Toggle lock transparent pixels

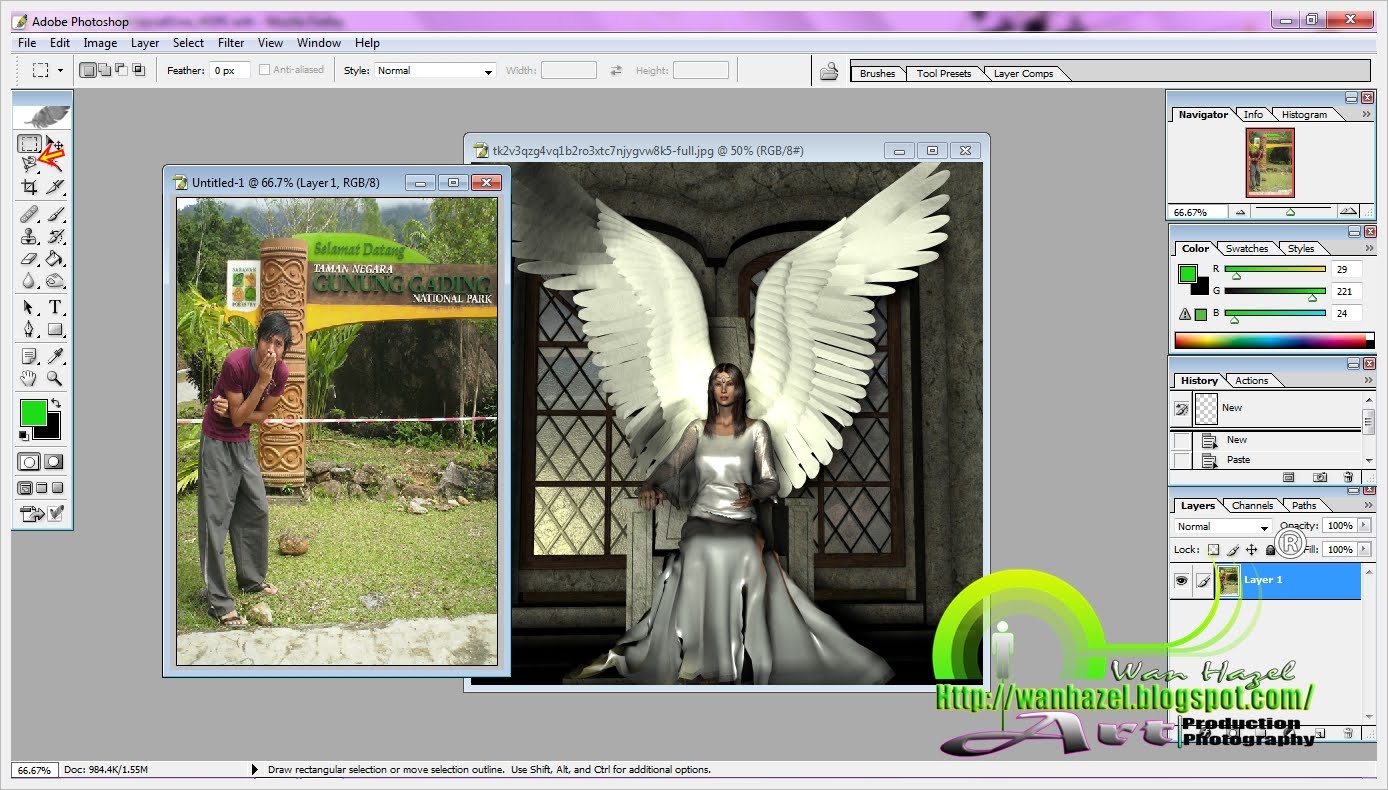pyautogui.click(x=1213, y=549)
